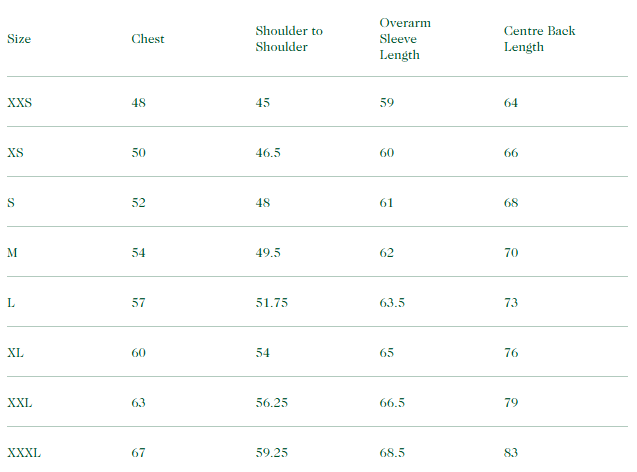Select the XL size row label

[x=16, y=353]
